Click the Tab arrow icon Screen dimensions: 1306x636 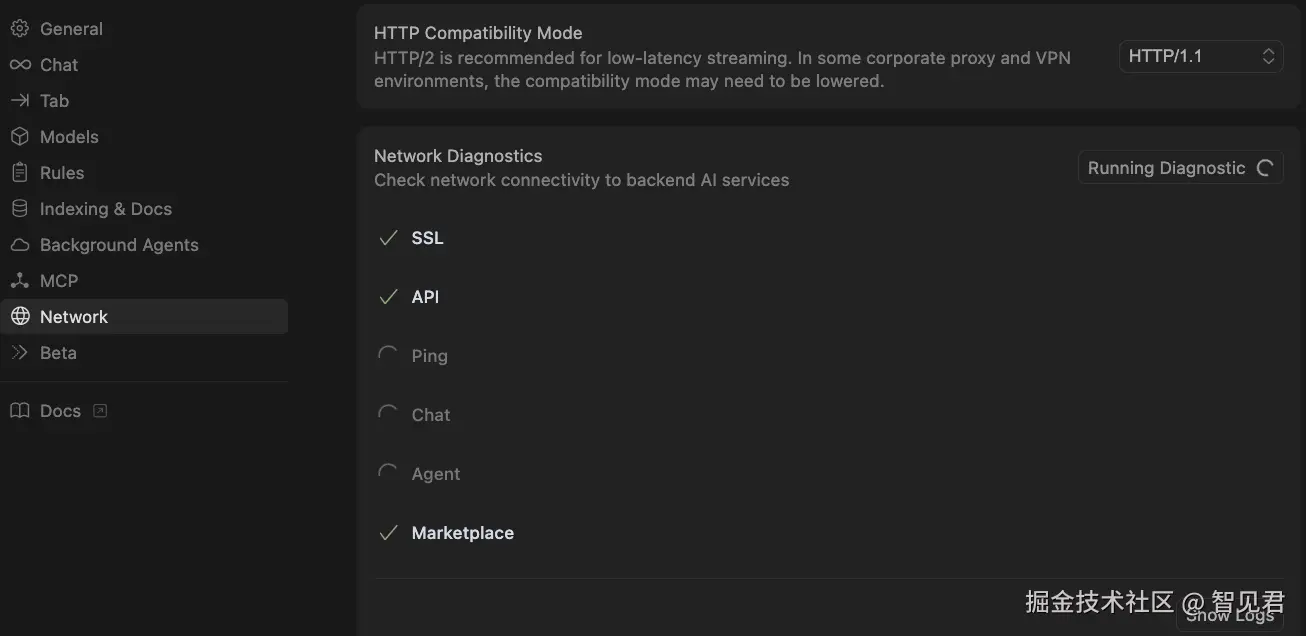point(19,101)
